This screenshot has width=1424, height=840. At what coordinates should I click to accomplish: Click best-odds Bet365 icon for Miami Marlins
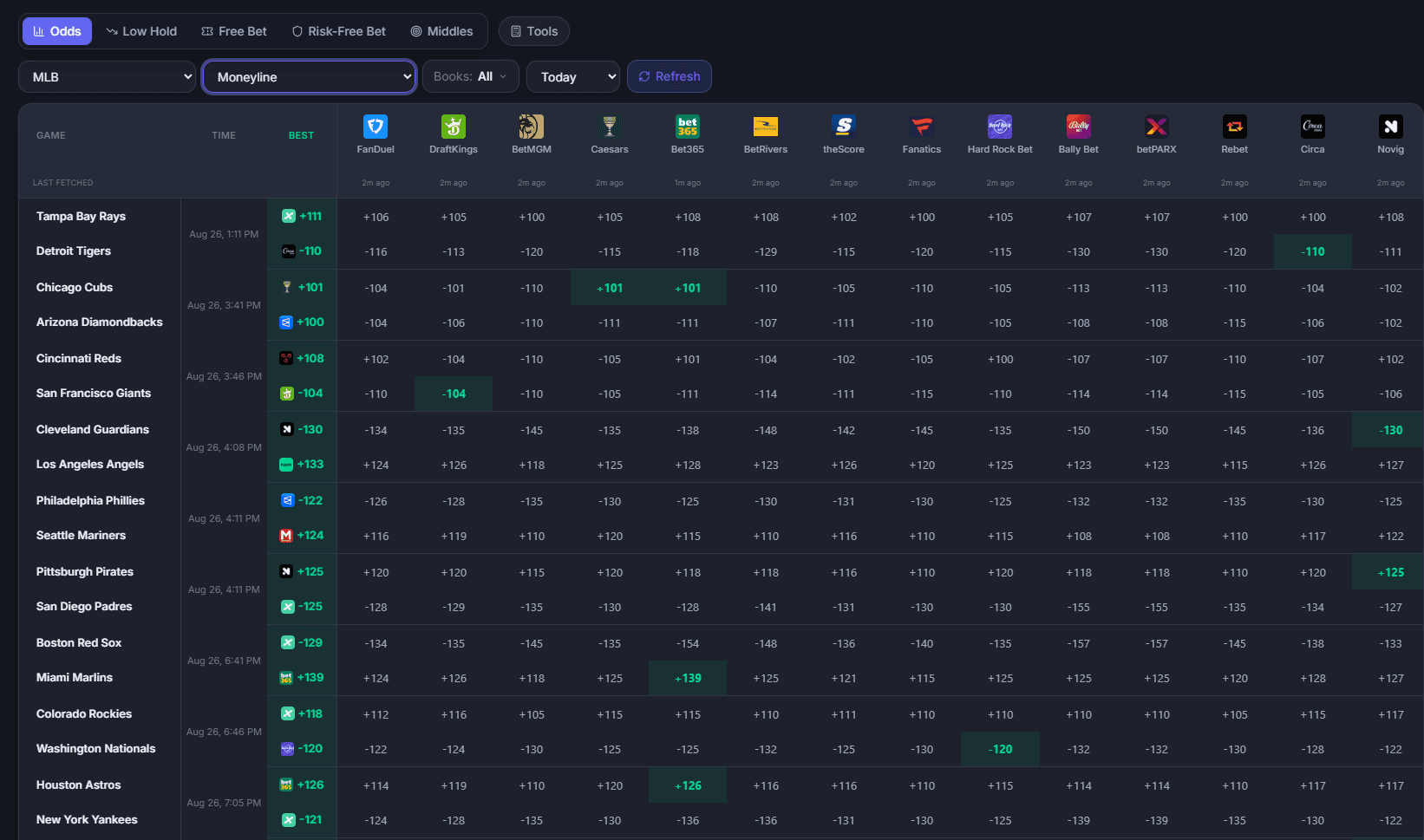pos(286,677)
